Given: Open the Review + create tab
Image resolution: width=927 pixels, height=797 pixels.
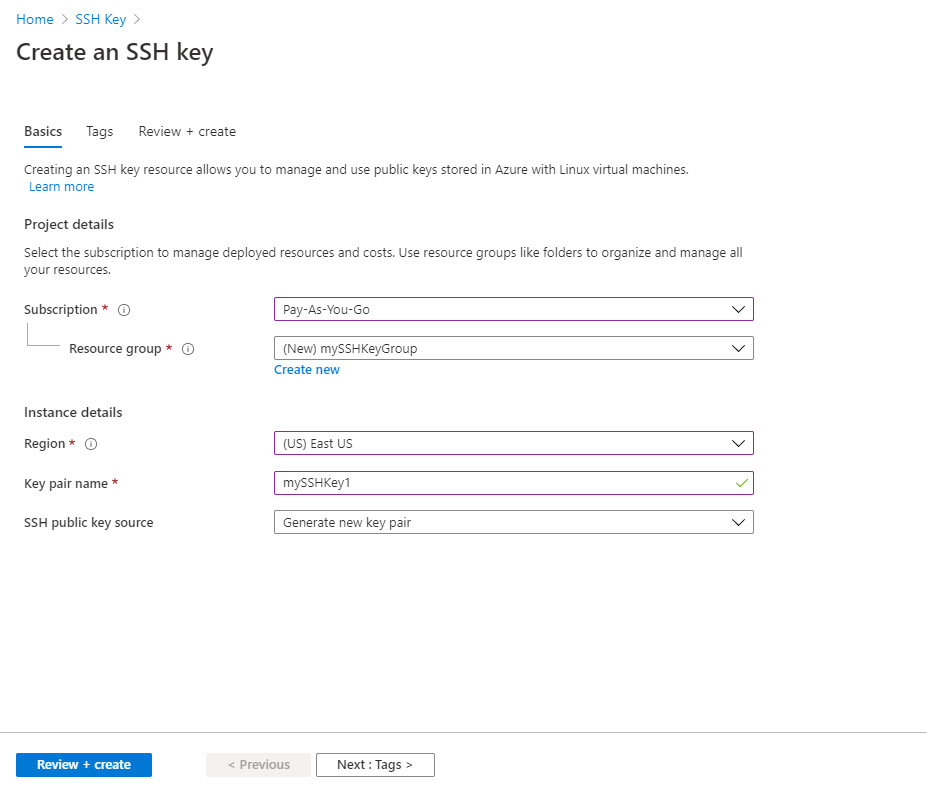Looking at the screenshot, I should tap(187, 131).
